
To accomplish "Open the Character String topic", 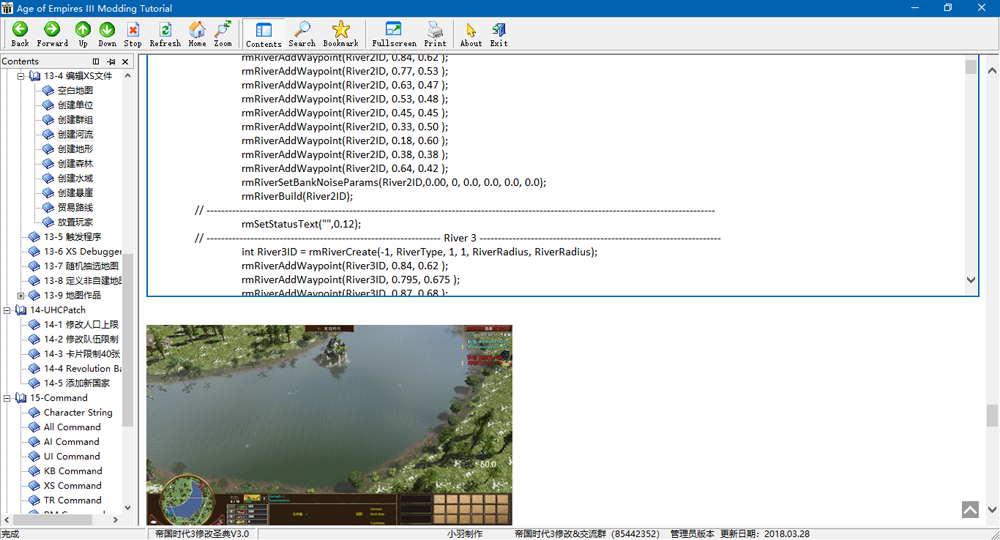I will (78, 412).
